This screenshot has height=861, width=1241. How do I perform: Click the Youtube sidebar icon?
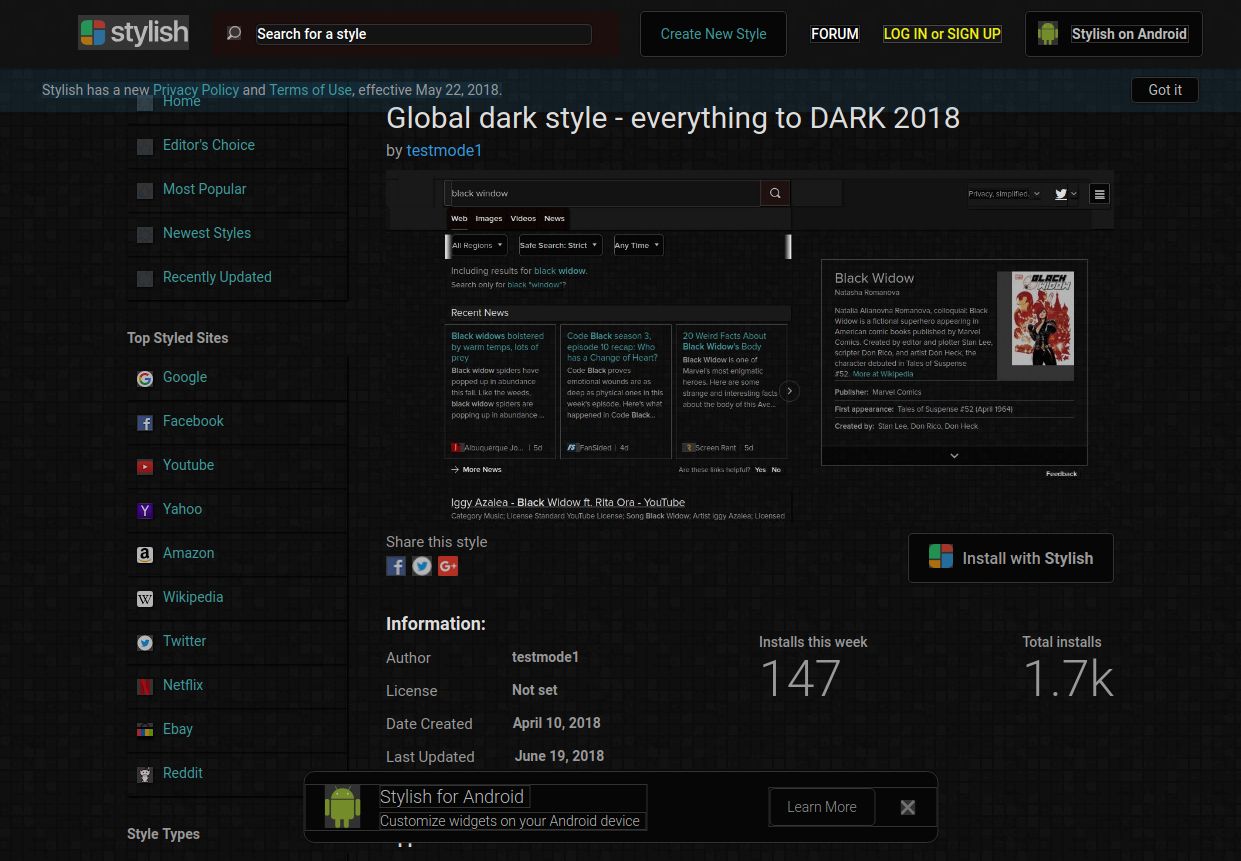tap(145, 466)
